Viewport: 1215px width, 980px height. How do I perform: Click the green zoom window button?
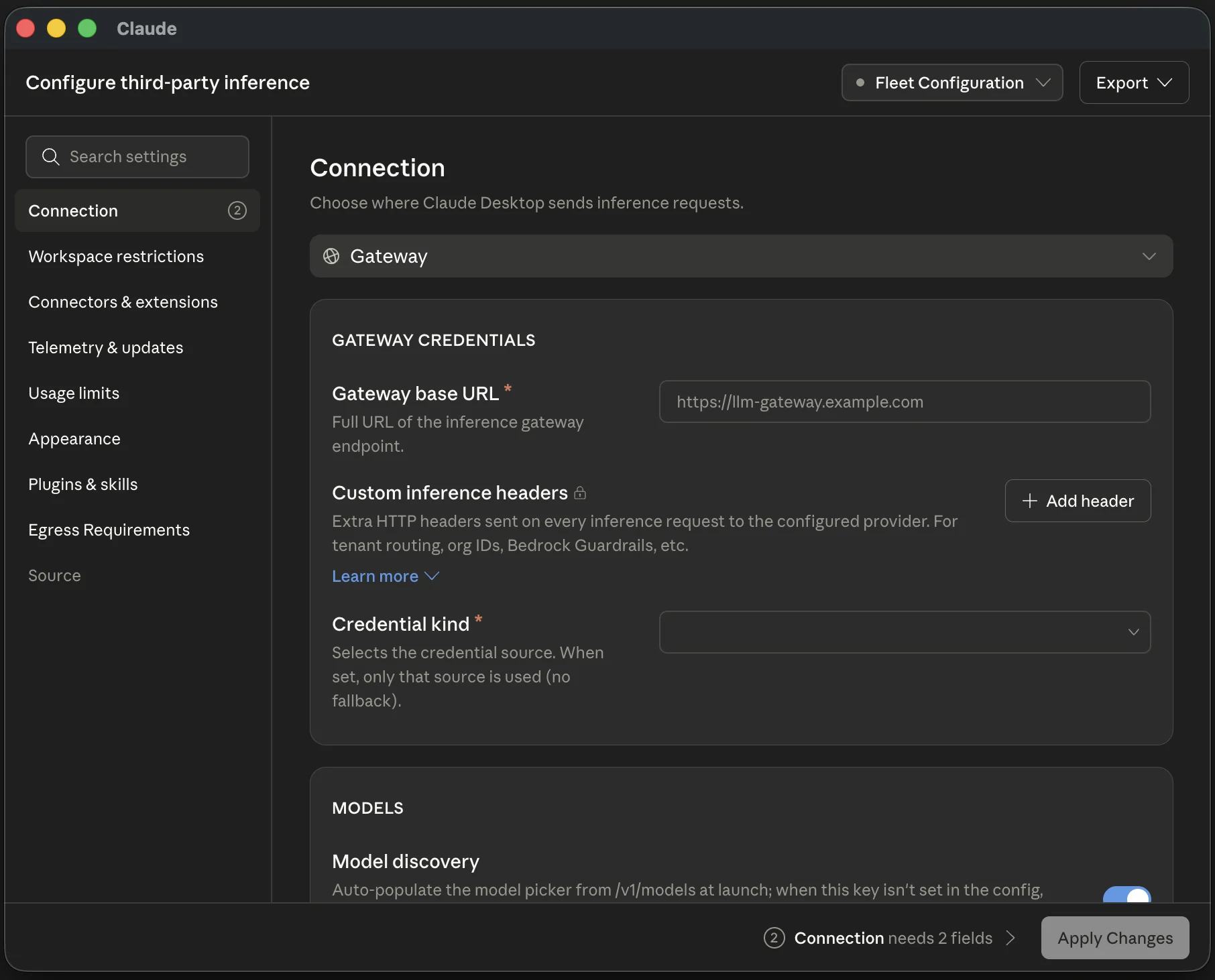(87, 28)
